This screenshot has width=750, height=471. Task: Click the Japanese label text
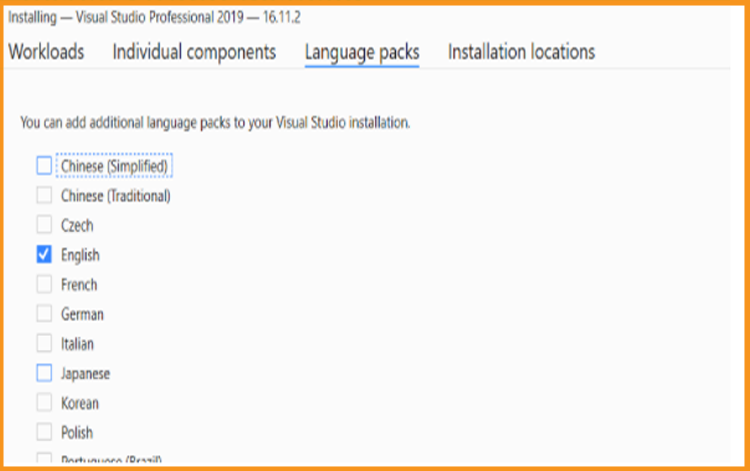click(85, 374)
